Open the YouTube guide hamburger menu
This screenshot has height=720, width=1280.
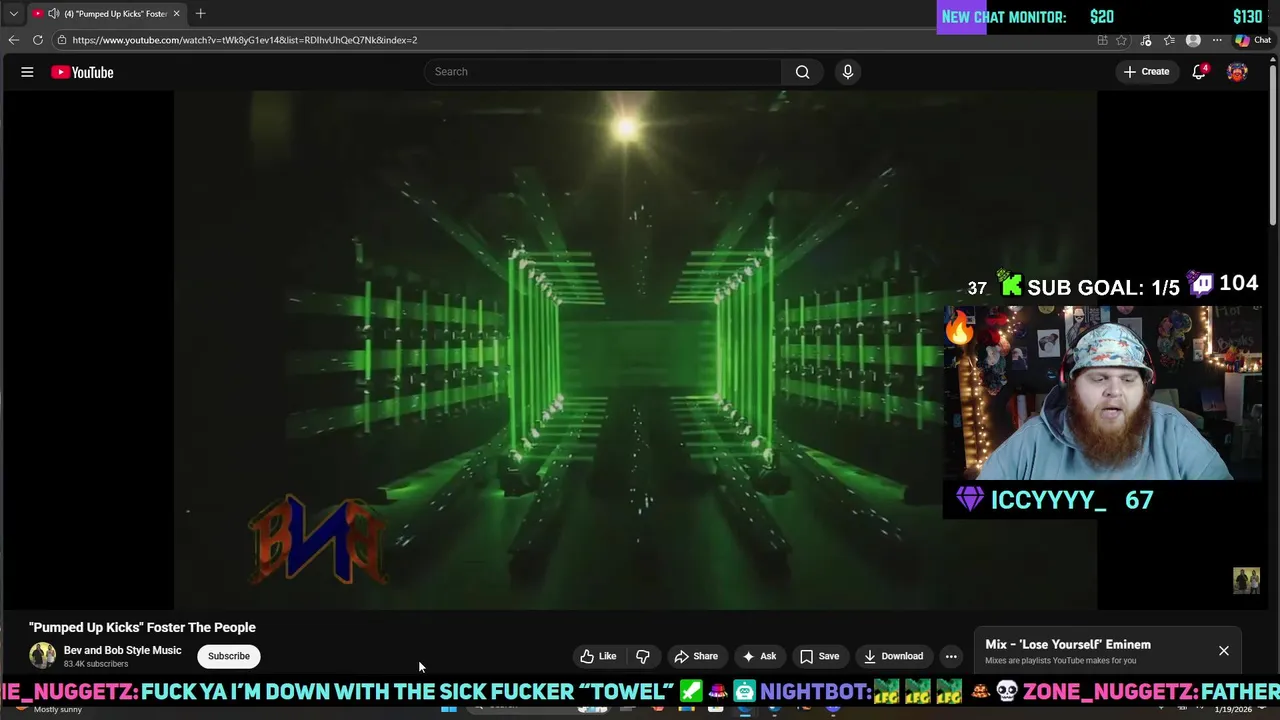click(x=27, y=72)
